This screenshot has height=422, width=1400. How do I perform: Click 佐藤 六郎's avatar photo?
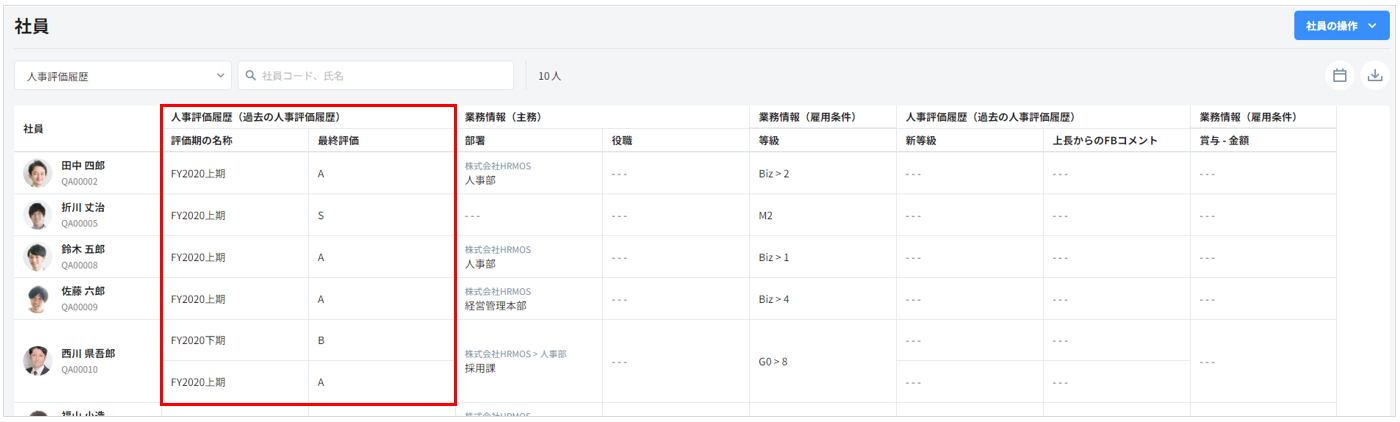pyautogui.click(x=37, y=299)
